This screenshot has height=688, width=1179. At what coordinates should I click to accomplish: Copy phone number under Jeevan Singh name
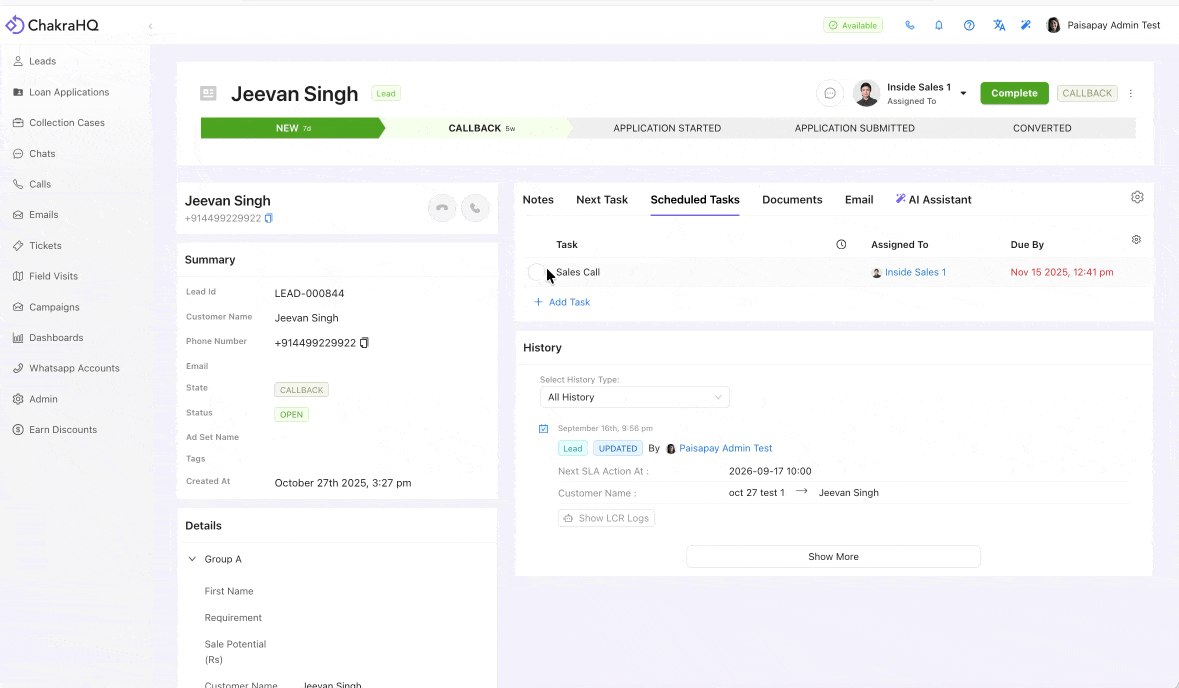tap(268, 218)
